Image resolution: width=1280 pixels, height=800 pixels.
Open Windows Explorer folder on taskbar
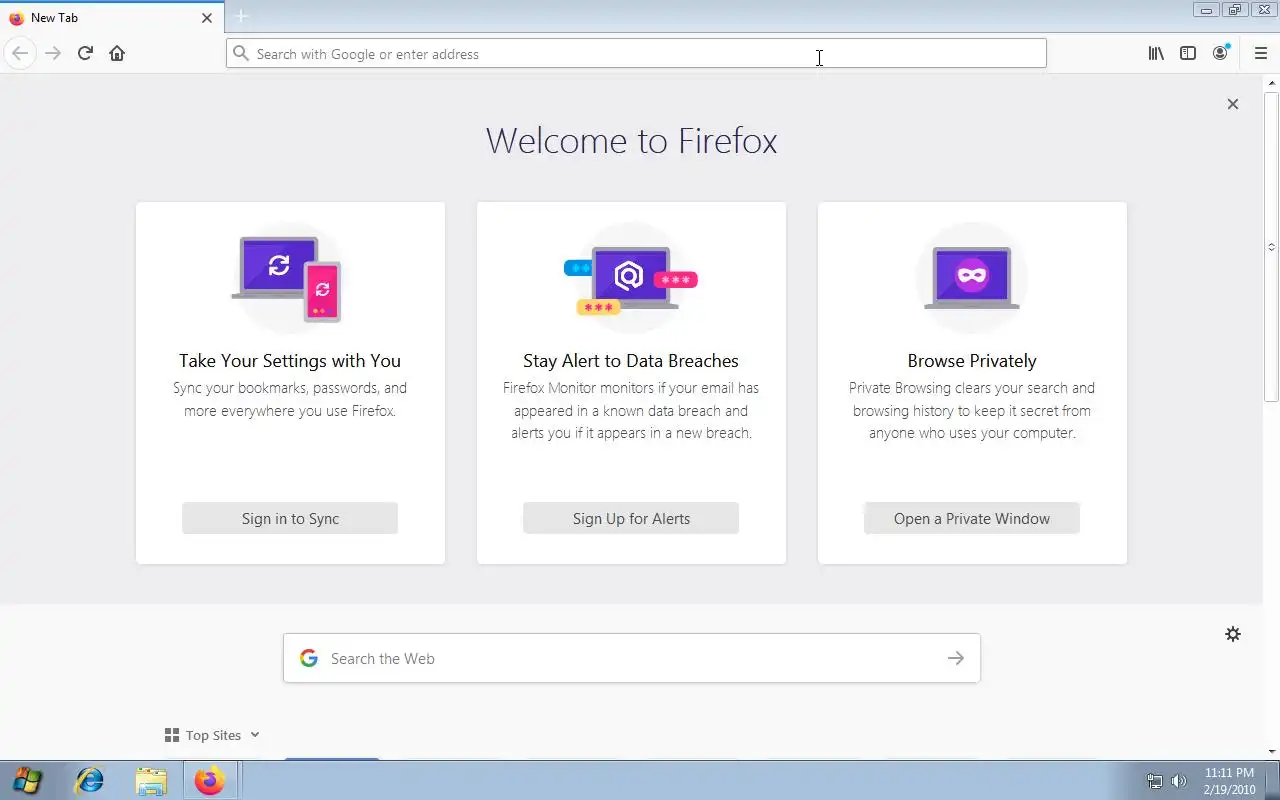151,780
